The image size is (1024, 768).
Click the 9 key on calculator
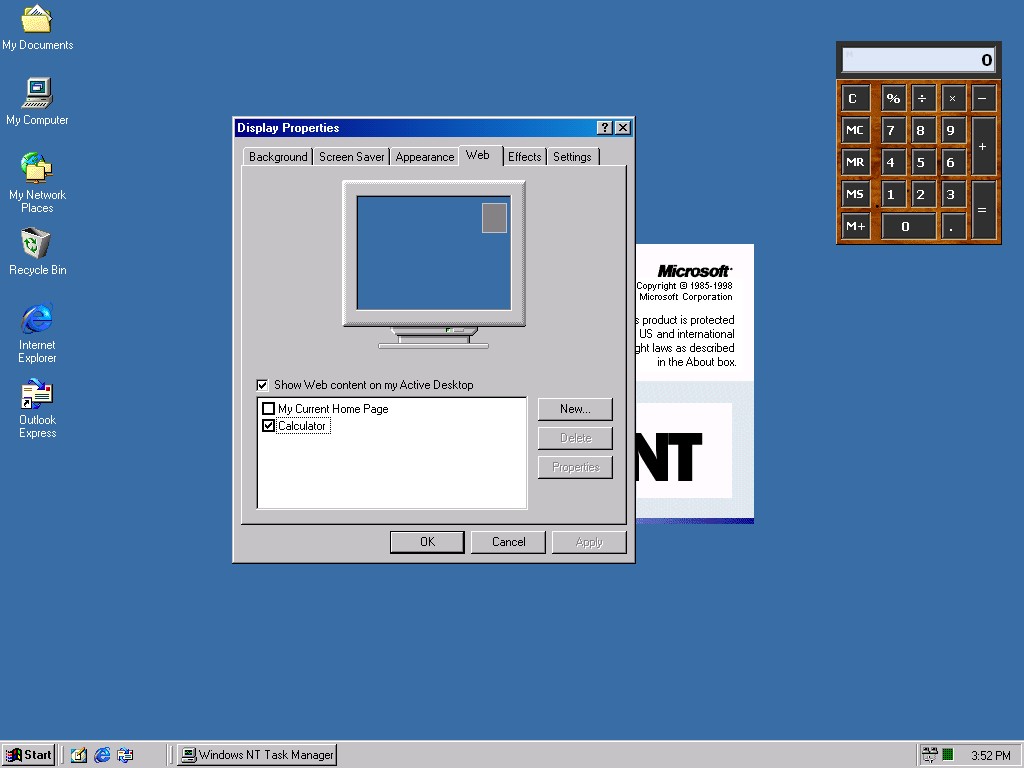pos(952,130)
